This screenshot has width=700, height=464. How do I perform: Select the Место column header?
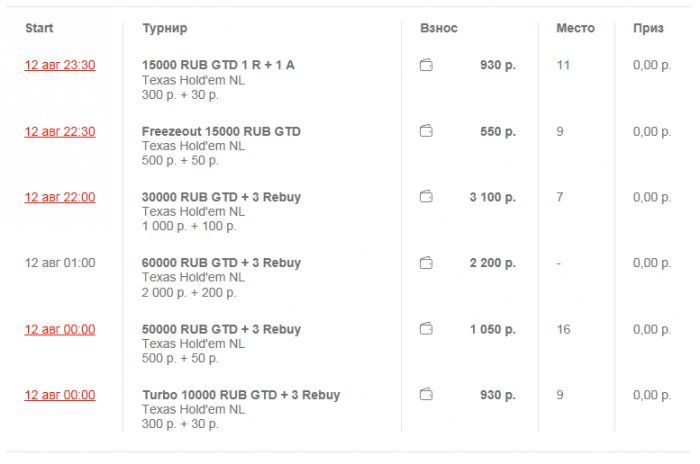point(575,28)
